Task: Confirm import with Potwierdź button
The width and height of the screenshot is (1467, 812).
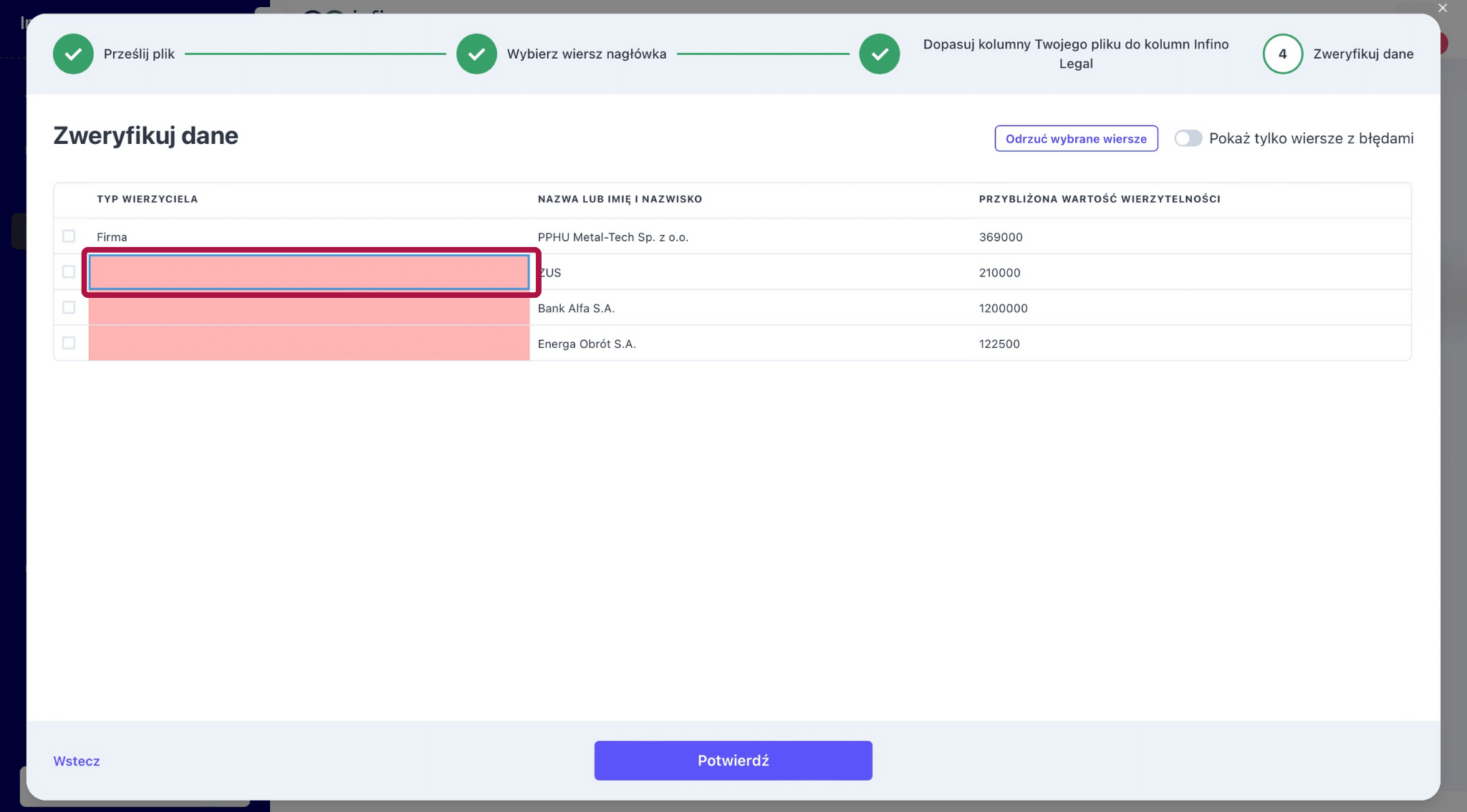Action: click(x=733, y=760)
